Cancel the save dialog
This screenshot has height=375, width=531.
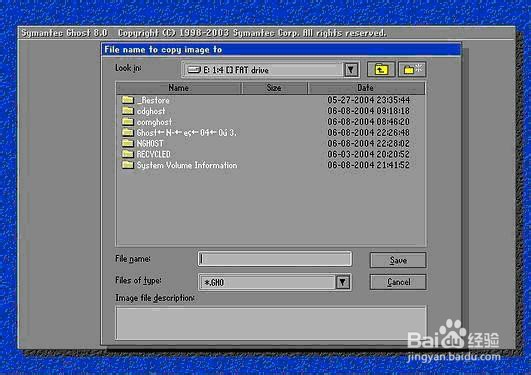398,282
